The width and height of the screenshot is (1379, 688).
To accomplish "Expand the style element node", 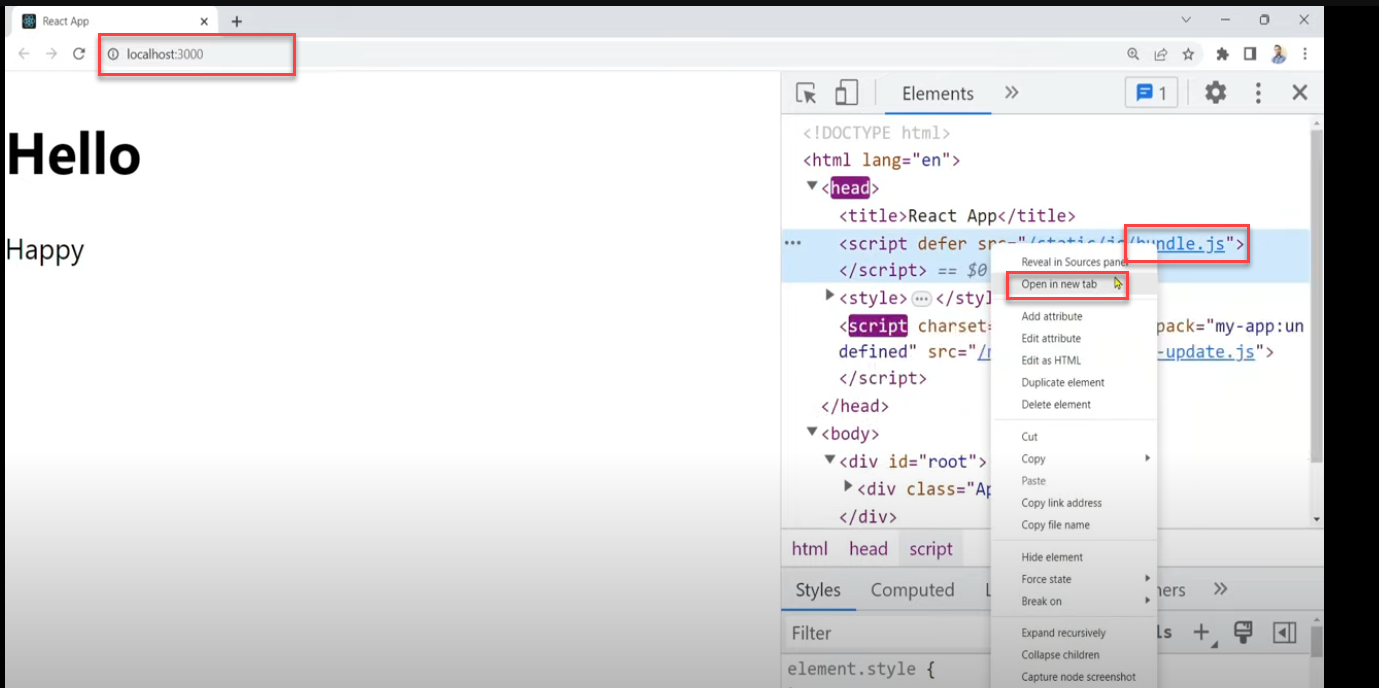I will (830, 295).
